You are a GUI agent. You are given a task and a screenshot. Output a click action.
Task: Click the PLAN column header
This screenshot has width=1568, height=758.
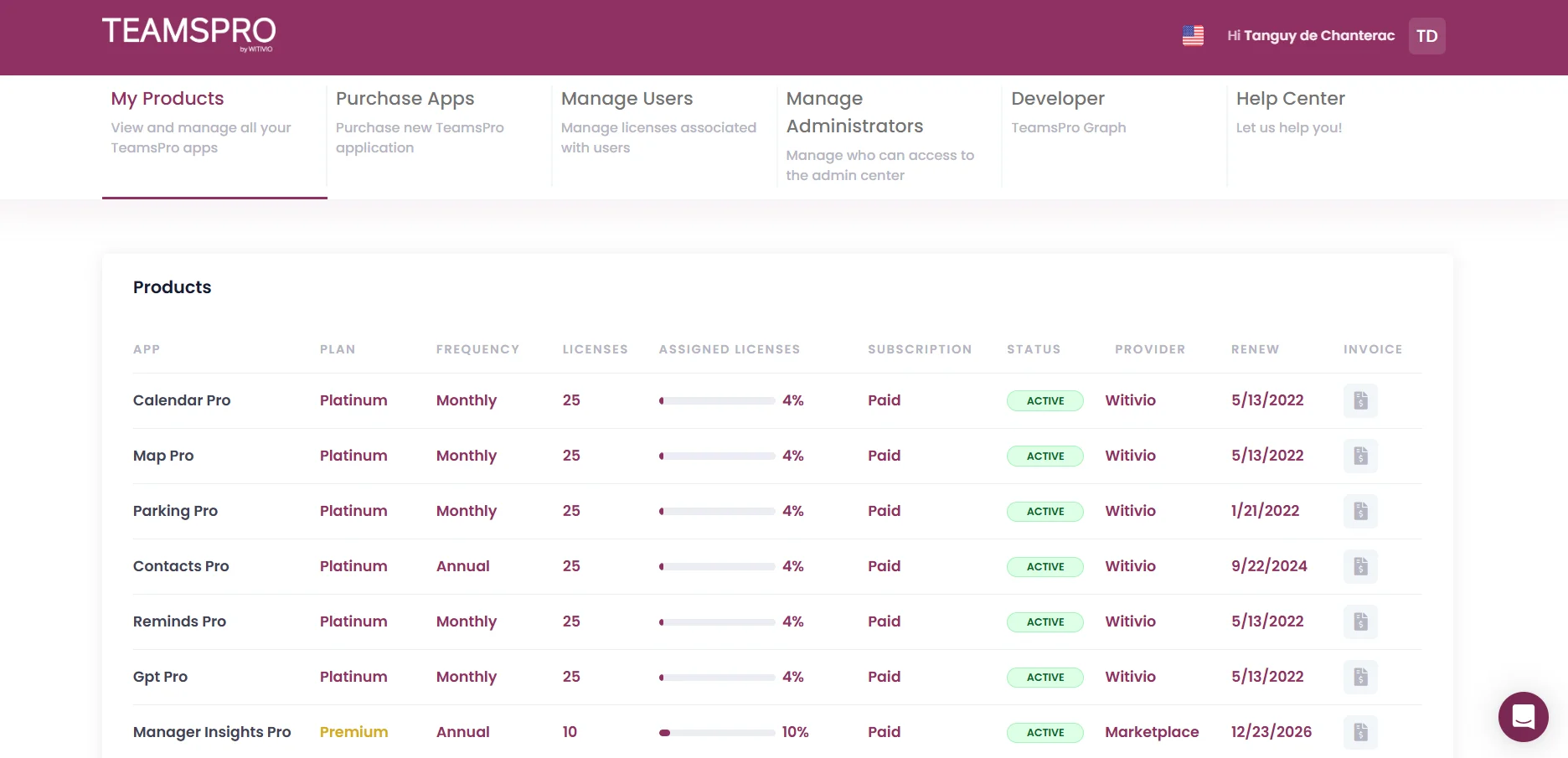(x=338, y=349)
